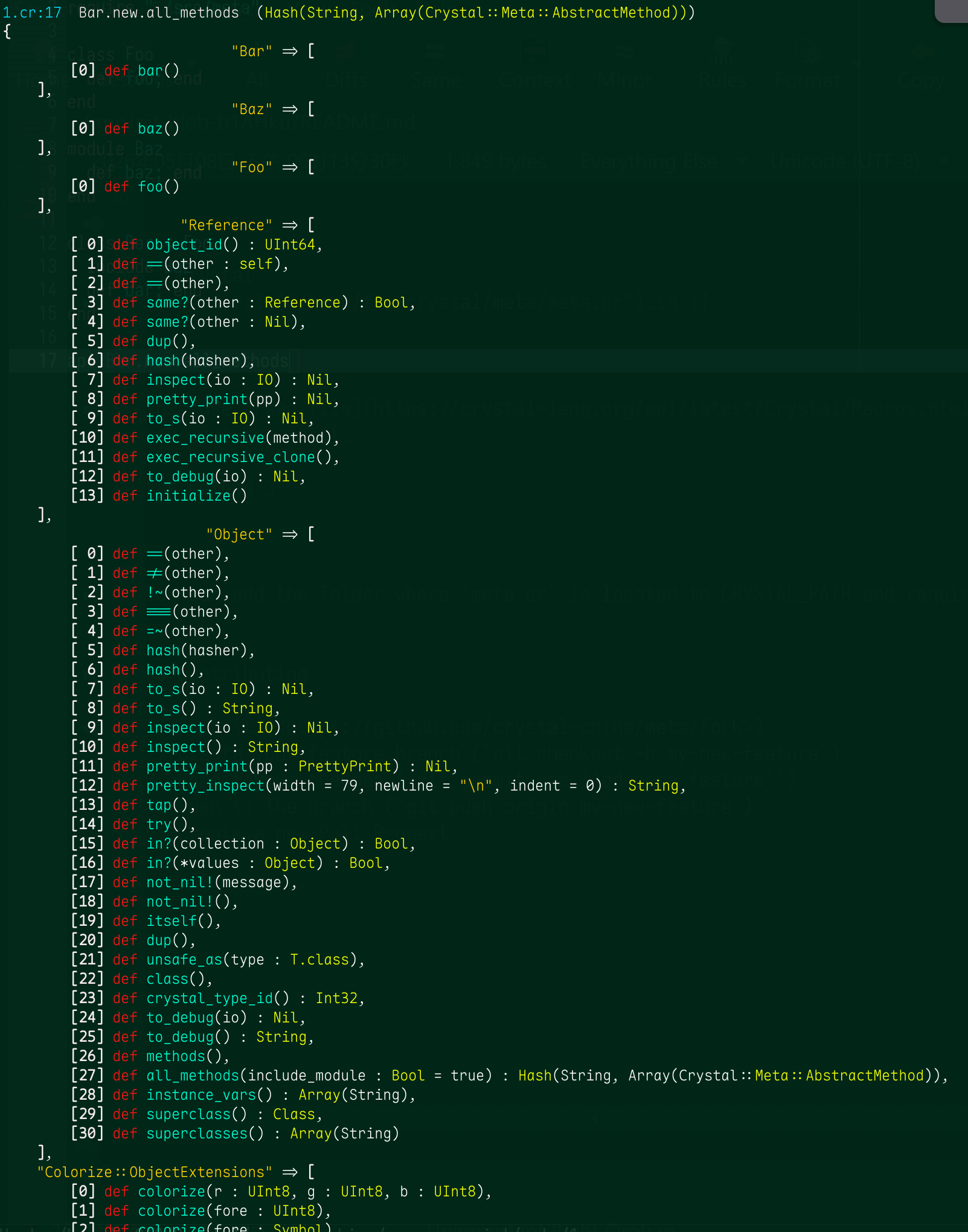Click 'Bar.new.all_methods' in the header line

click(x=159, y=13)
